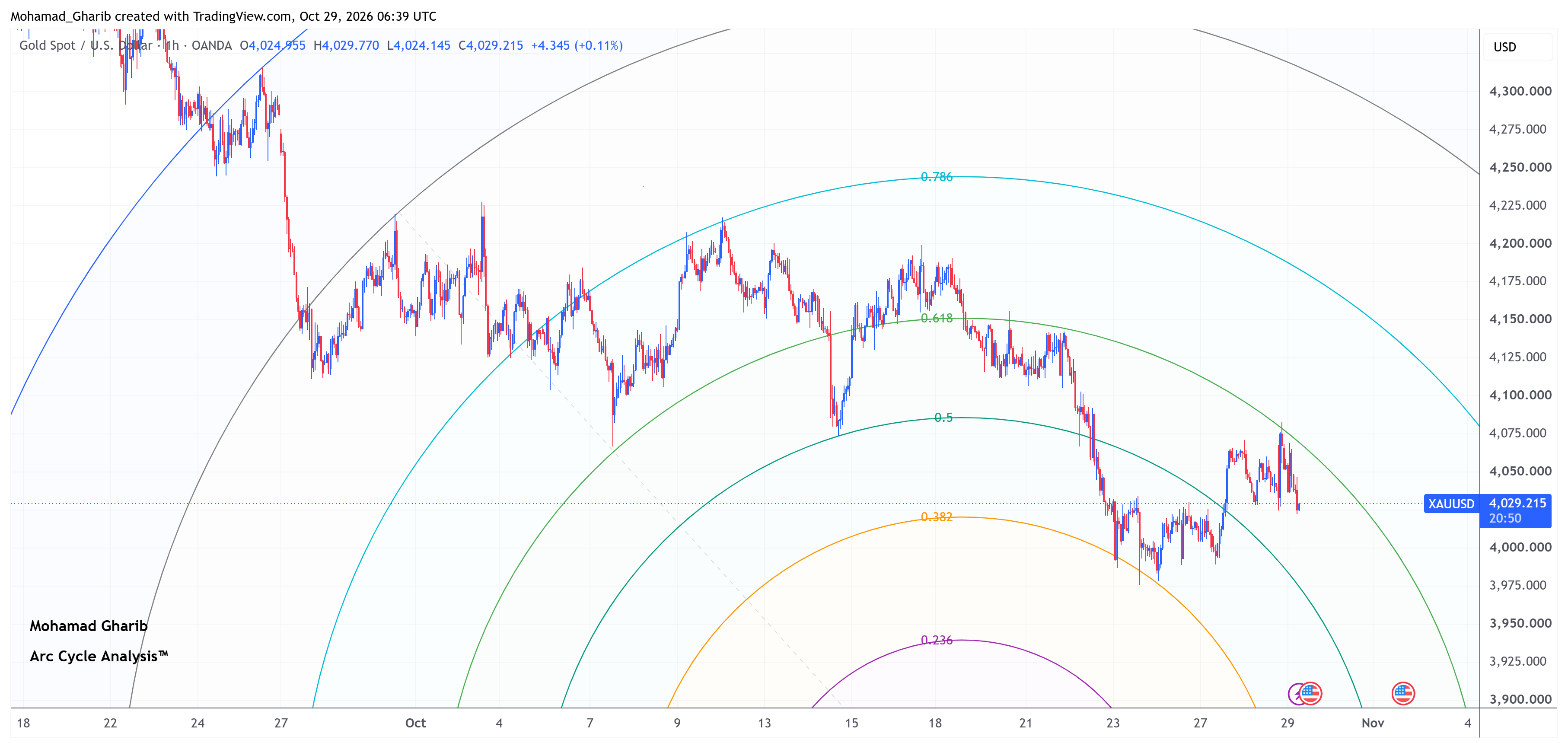Click the Arc Cycle Analysis™ text label

[x=99, y=656]
